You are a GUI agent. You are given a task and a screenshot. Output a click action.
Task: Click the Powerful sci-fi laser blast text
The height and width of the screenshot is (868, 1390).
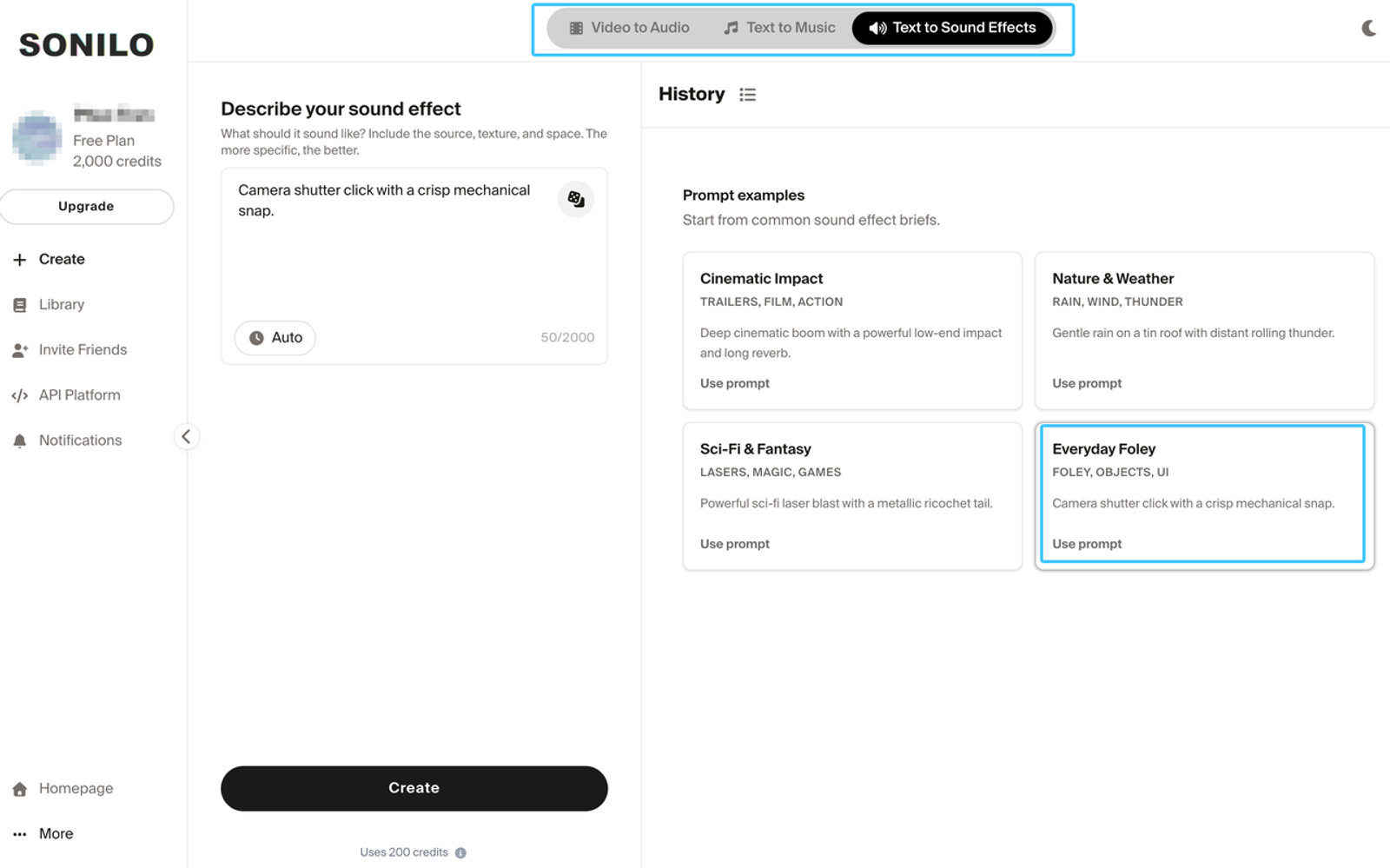tap(846, 503)
